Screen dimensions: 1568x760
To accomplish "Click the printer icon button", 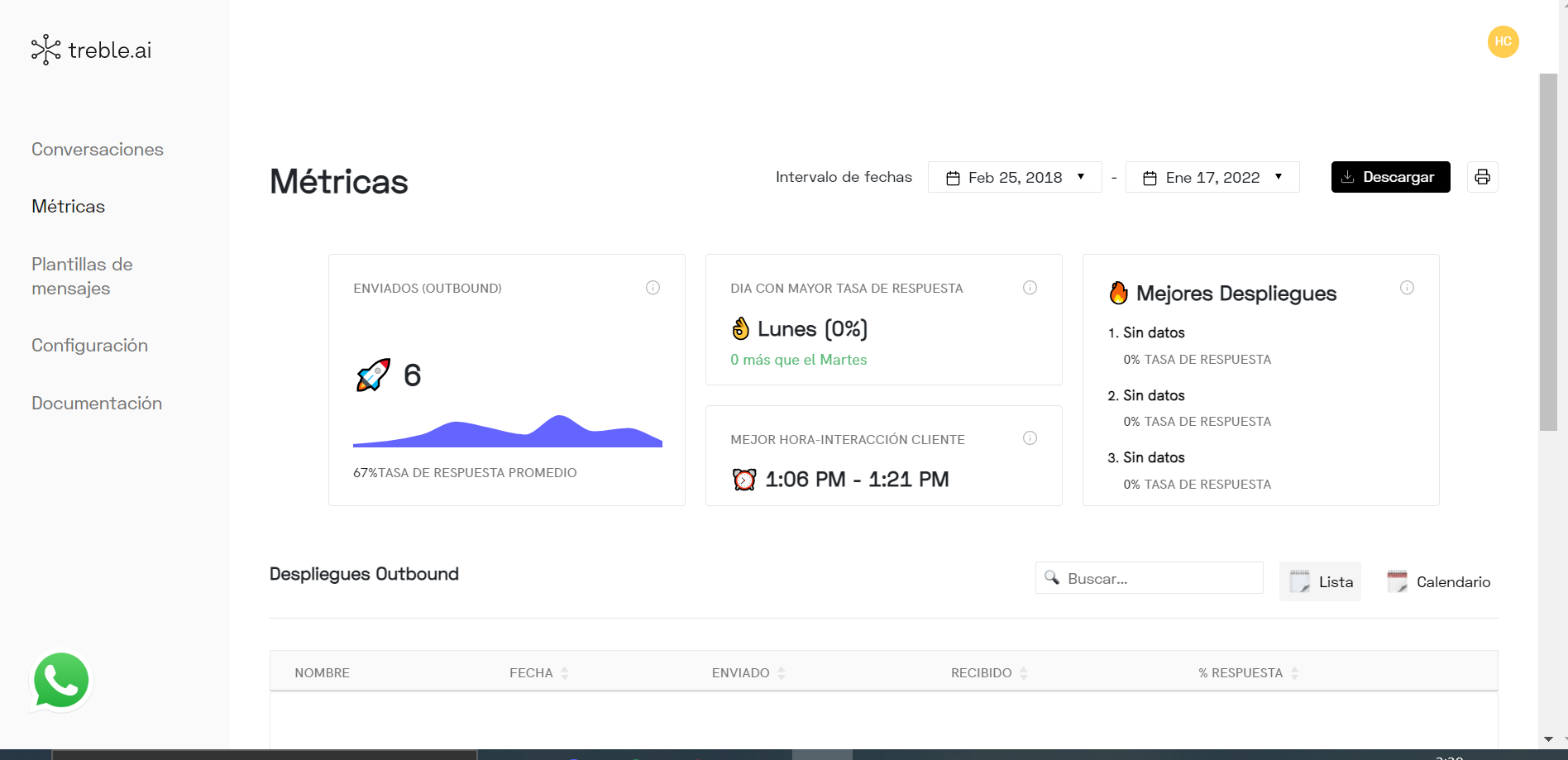I will tap(1482, 177).
